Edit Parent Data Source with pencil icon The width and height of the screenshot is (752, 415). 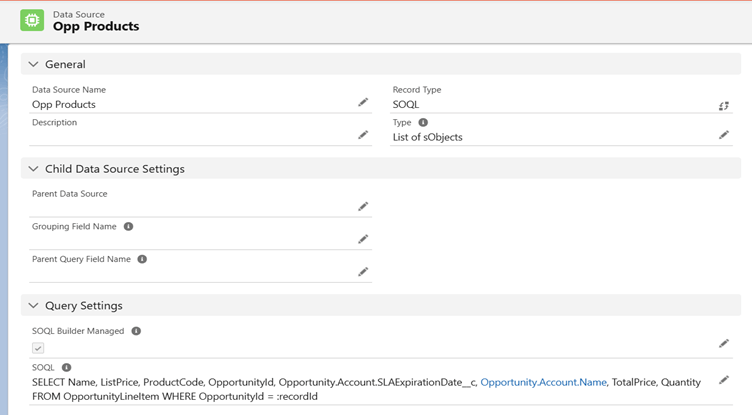tap(363, 206)
